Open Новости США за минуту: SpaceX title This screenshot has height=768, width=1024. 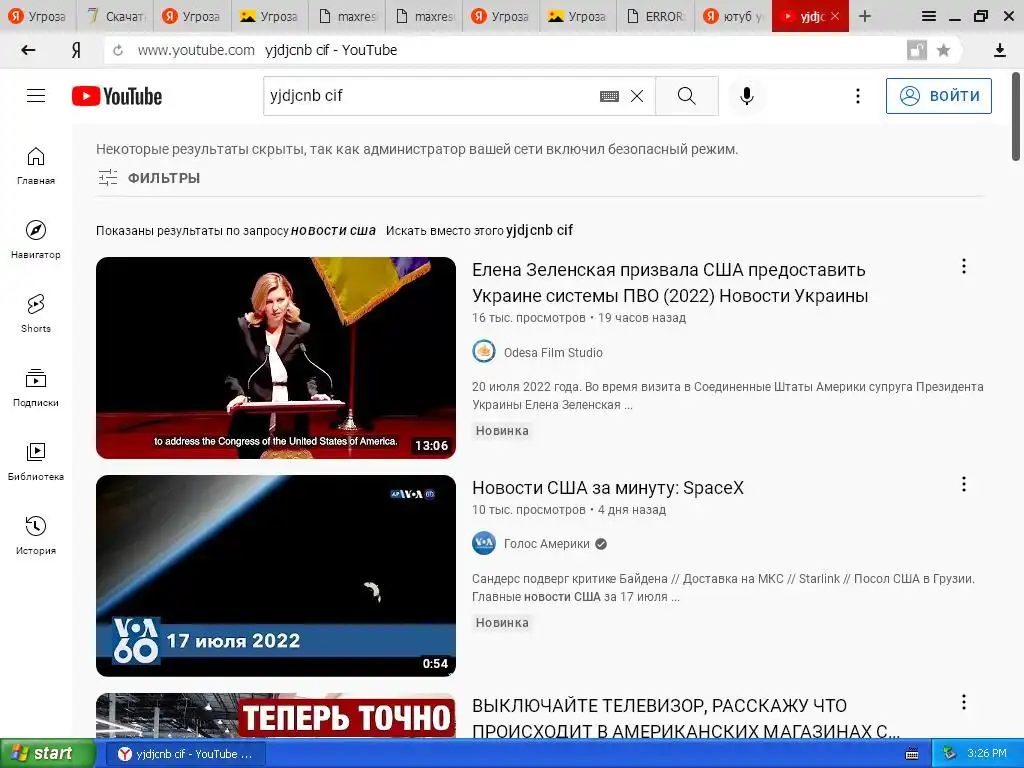click(608, 488)
